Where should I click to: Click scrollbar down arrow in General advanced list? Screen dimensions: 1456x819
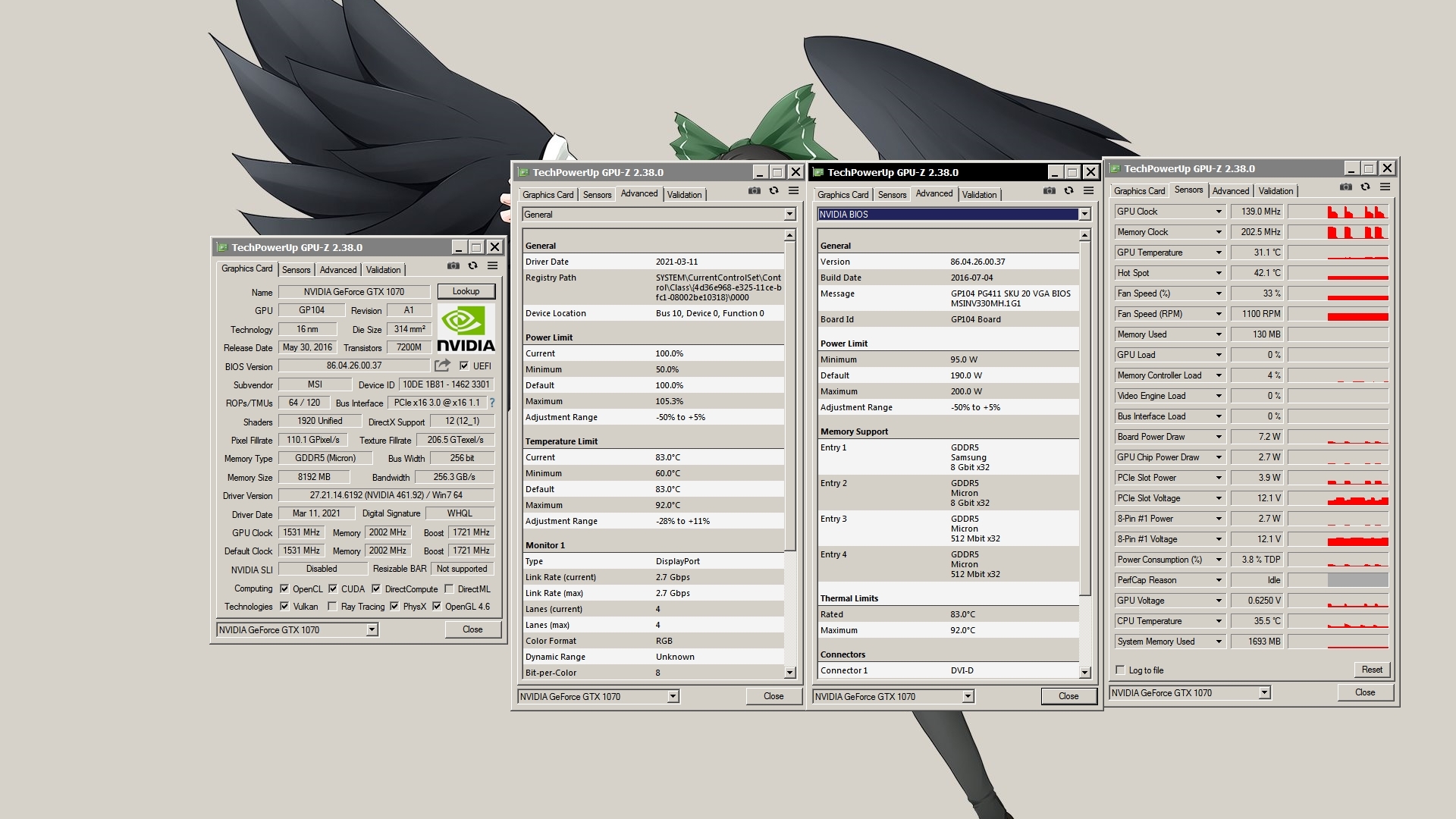point(789,673)
